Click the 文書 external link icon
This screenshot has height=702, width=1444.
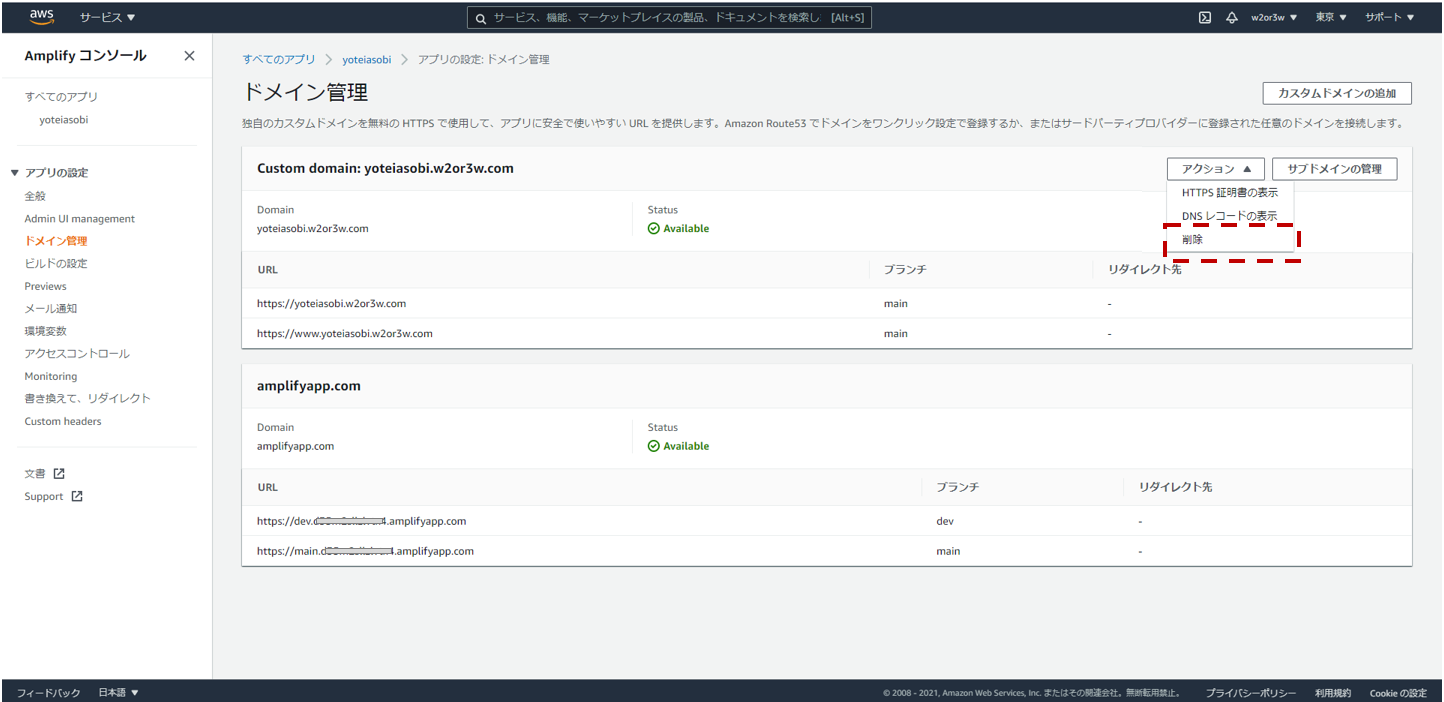click(59, 474)
